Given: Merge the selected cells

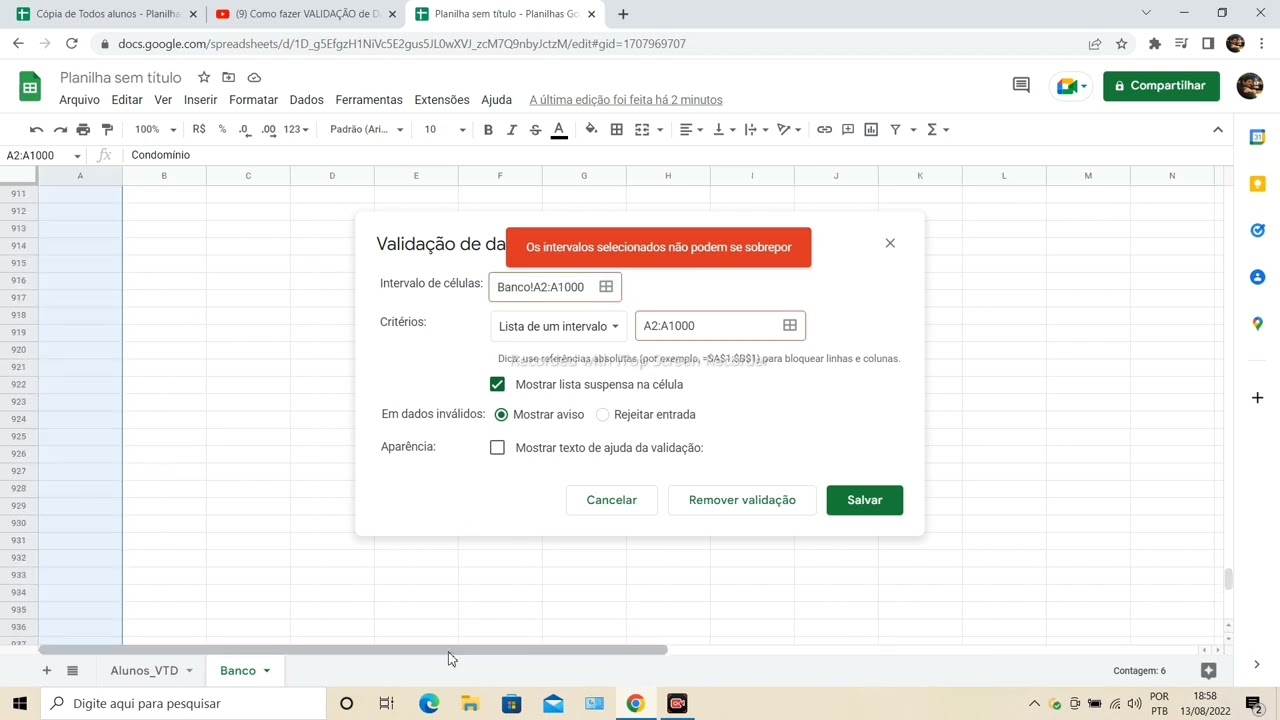Looking at the screenshot, I should point(642,129).
